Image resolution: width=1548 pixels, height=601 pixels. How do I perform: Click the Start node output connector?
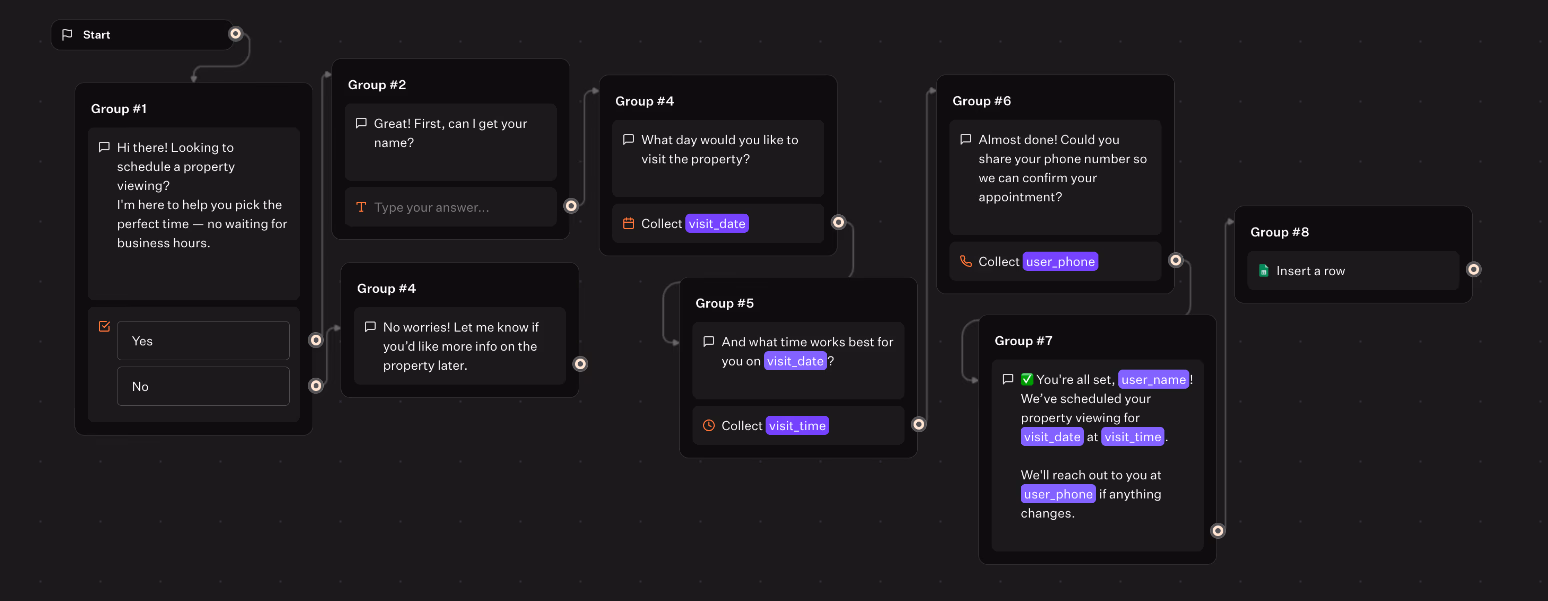236,34
